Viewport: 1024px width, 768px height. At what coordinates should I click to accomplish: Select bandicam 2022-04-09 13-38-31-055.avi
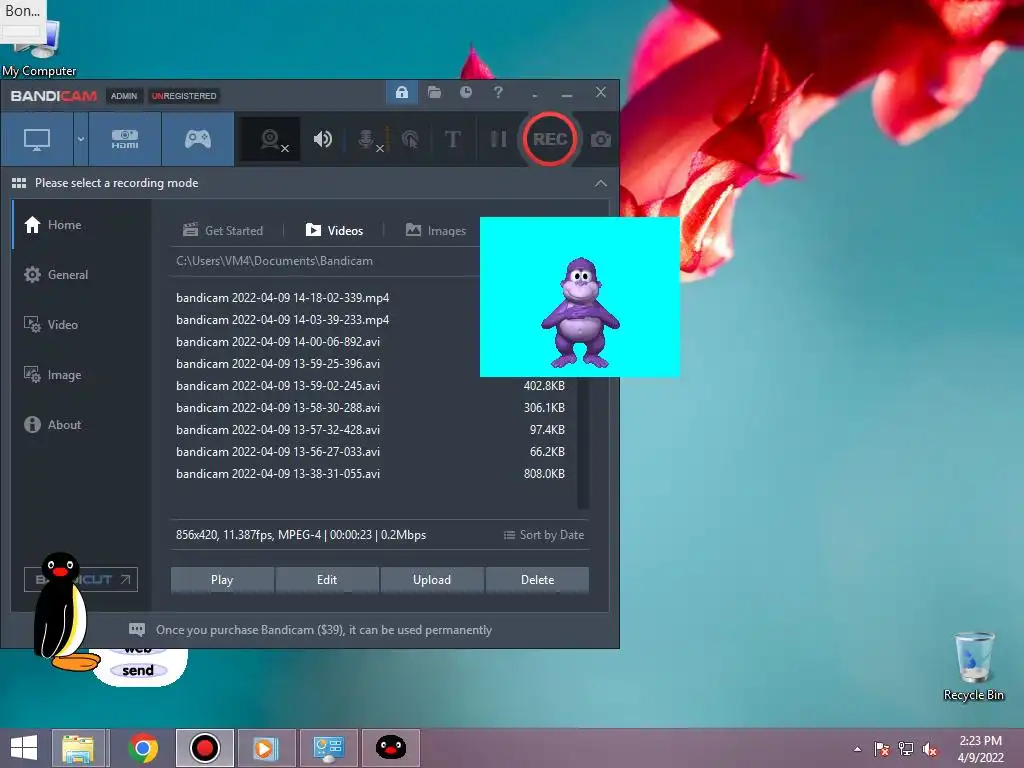coord(372,474)
